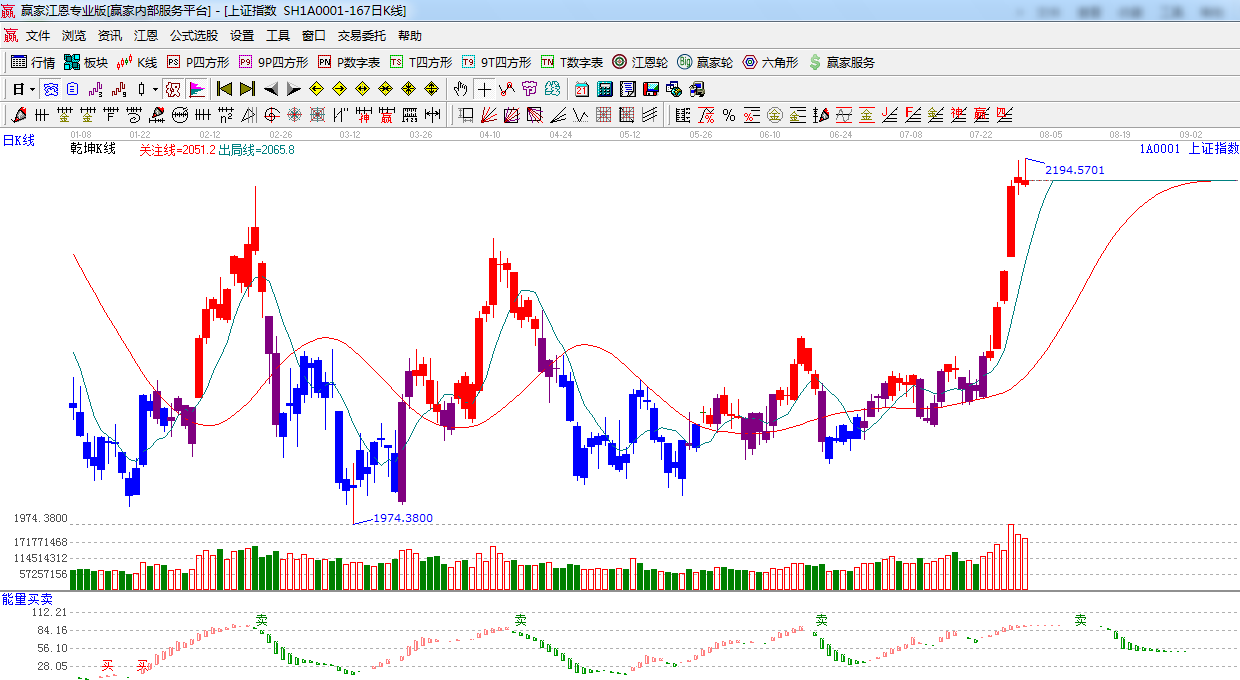Select the hand pan cursor tool
1240x680 pixels.
pos(460,89)
